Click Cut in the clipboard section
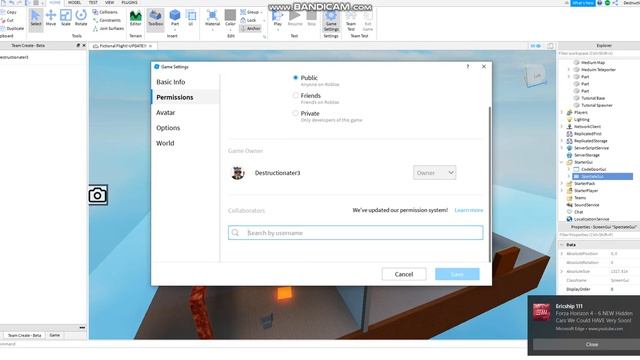The height and width of the screenshot is (360, 640). pyautogui.click(x=7, y=20)
